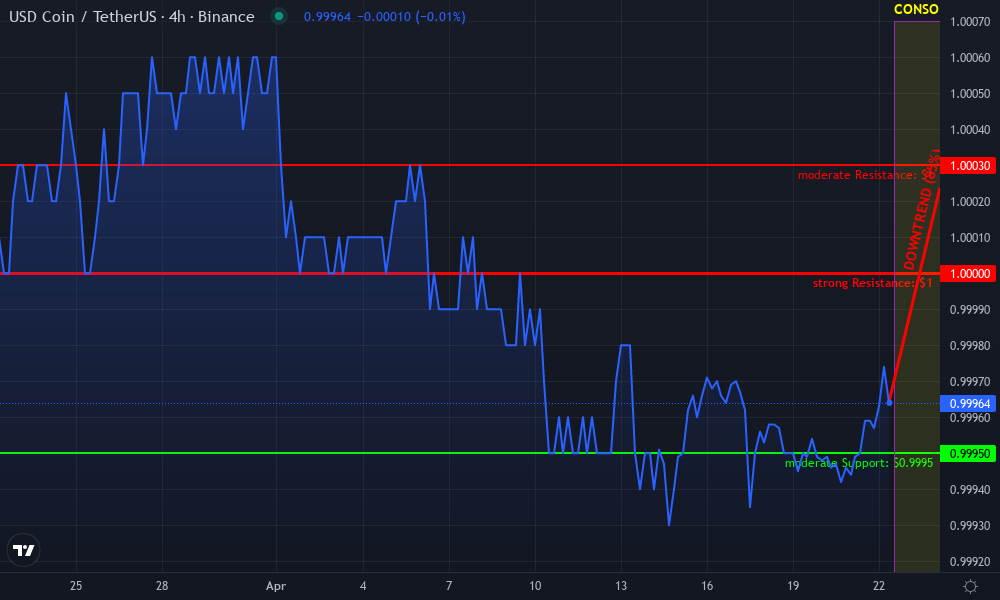Image resolution: width=1000 pixels, height=600 pixels.
Task: Click the current price label 0.99964
Action: (966, 403)
